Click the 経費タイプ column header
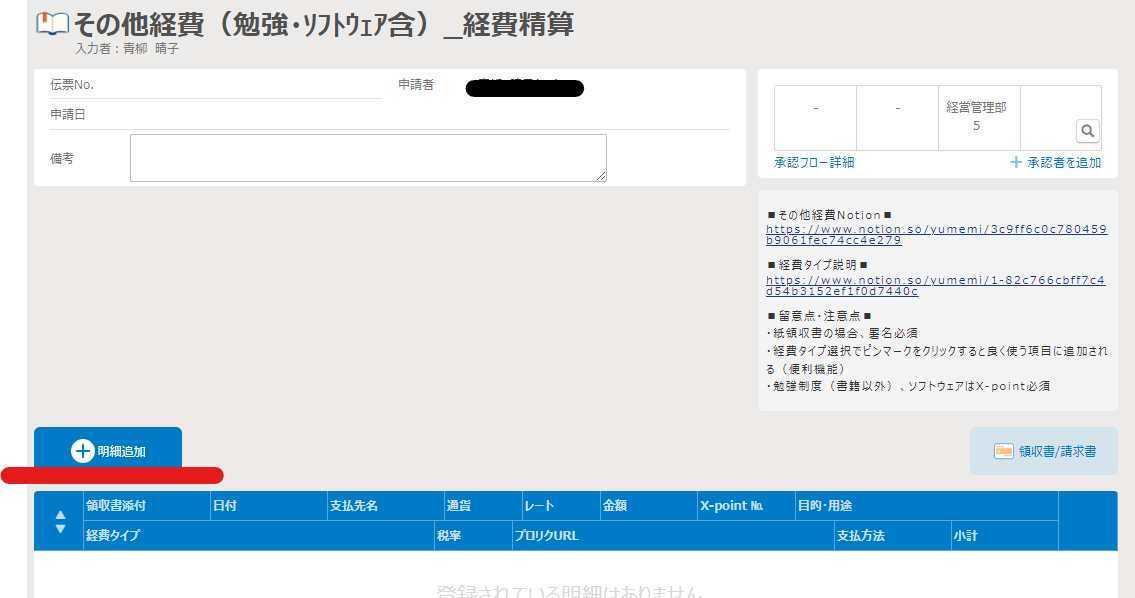This screenshot has width=1135, height=598. click(113, 536)
